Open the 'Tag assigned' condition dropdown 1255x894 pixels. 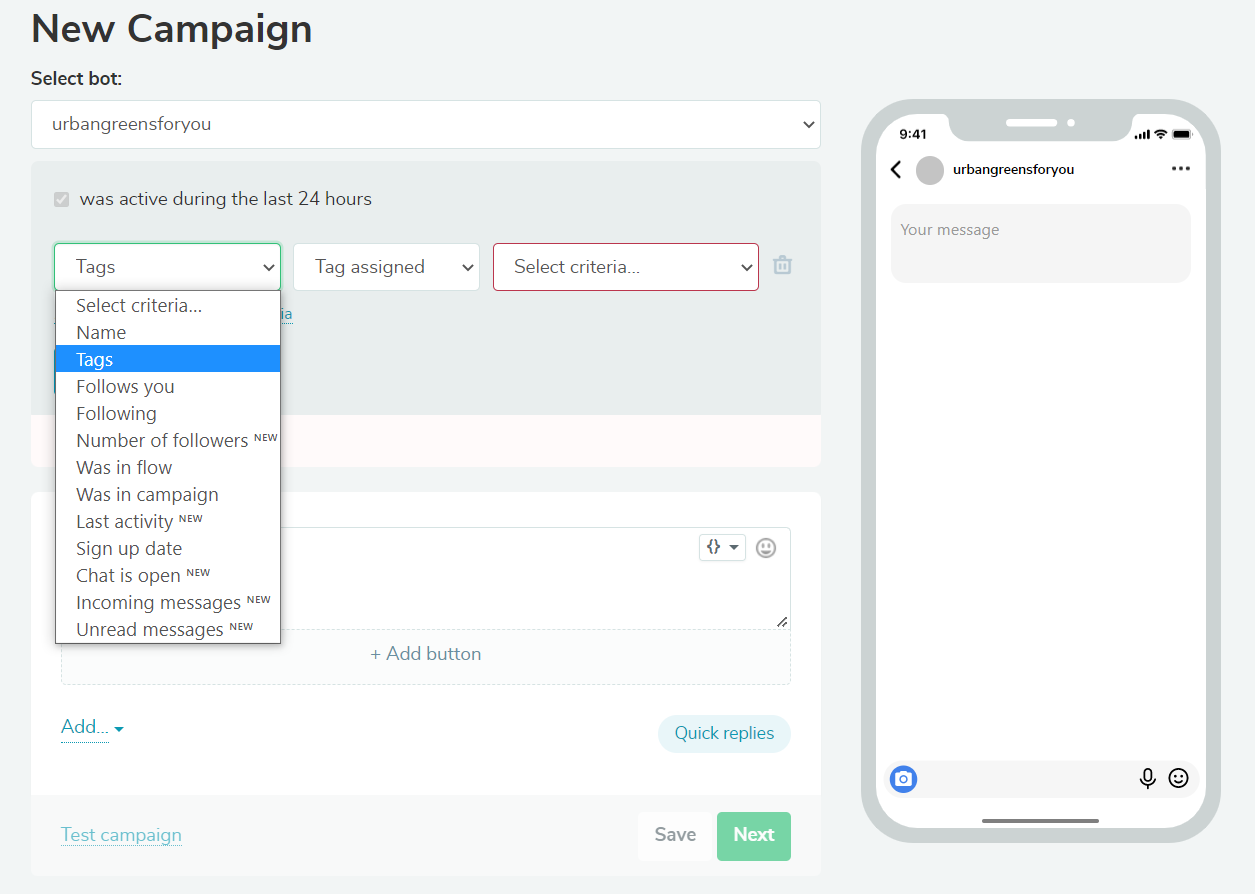pos(386,267)
